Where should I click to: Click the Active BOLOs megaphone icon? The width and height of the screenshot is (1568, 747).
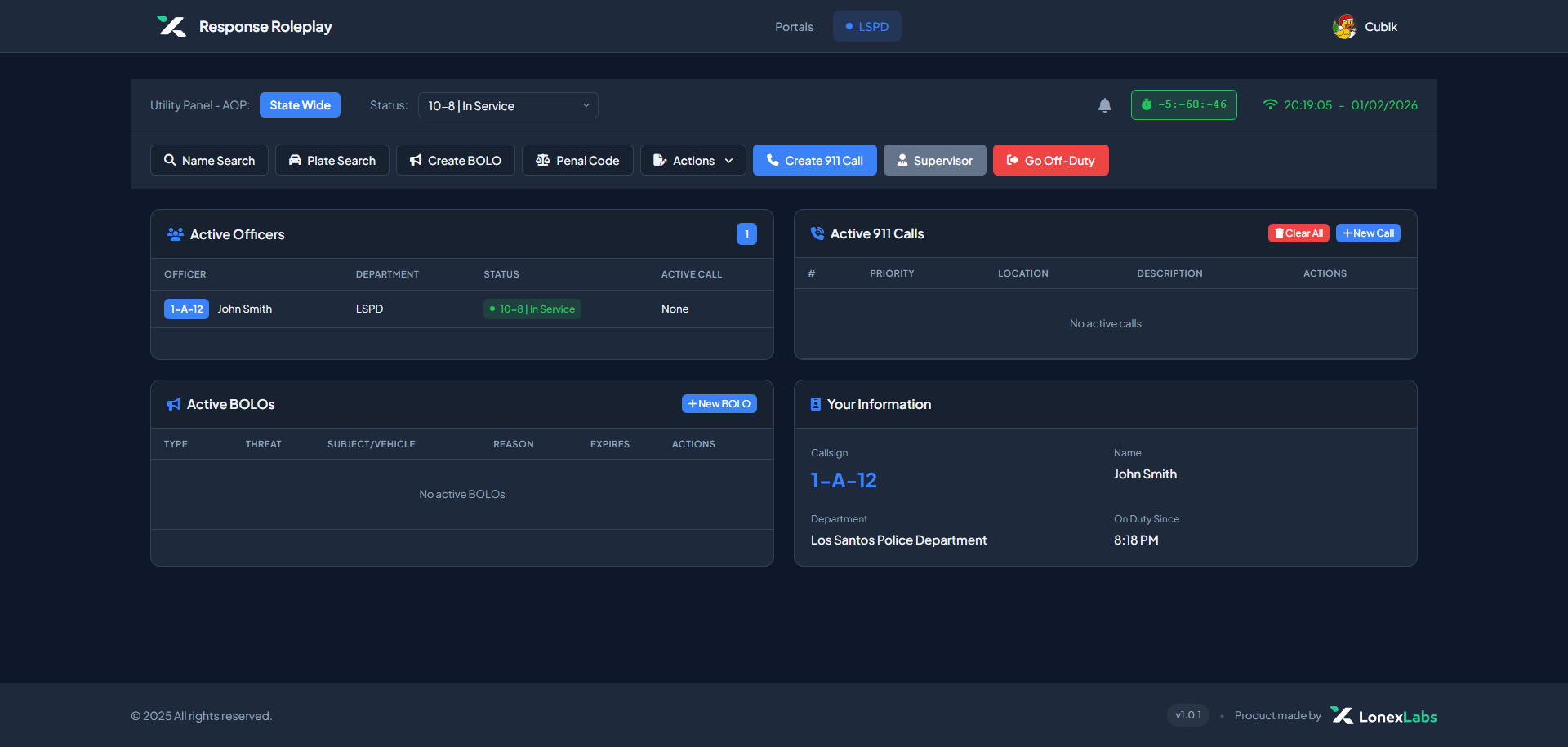[174, 404]
